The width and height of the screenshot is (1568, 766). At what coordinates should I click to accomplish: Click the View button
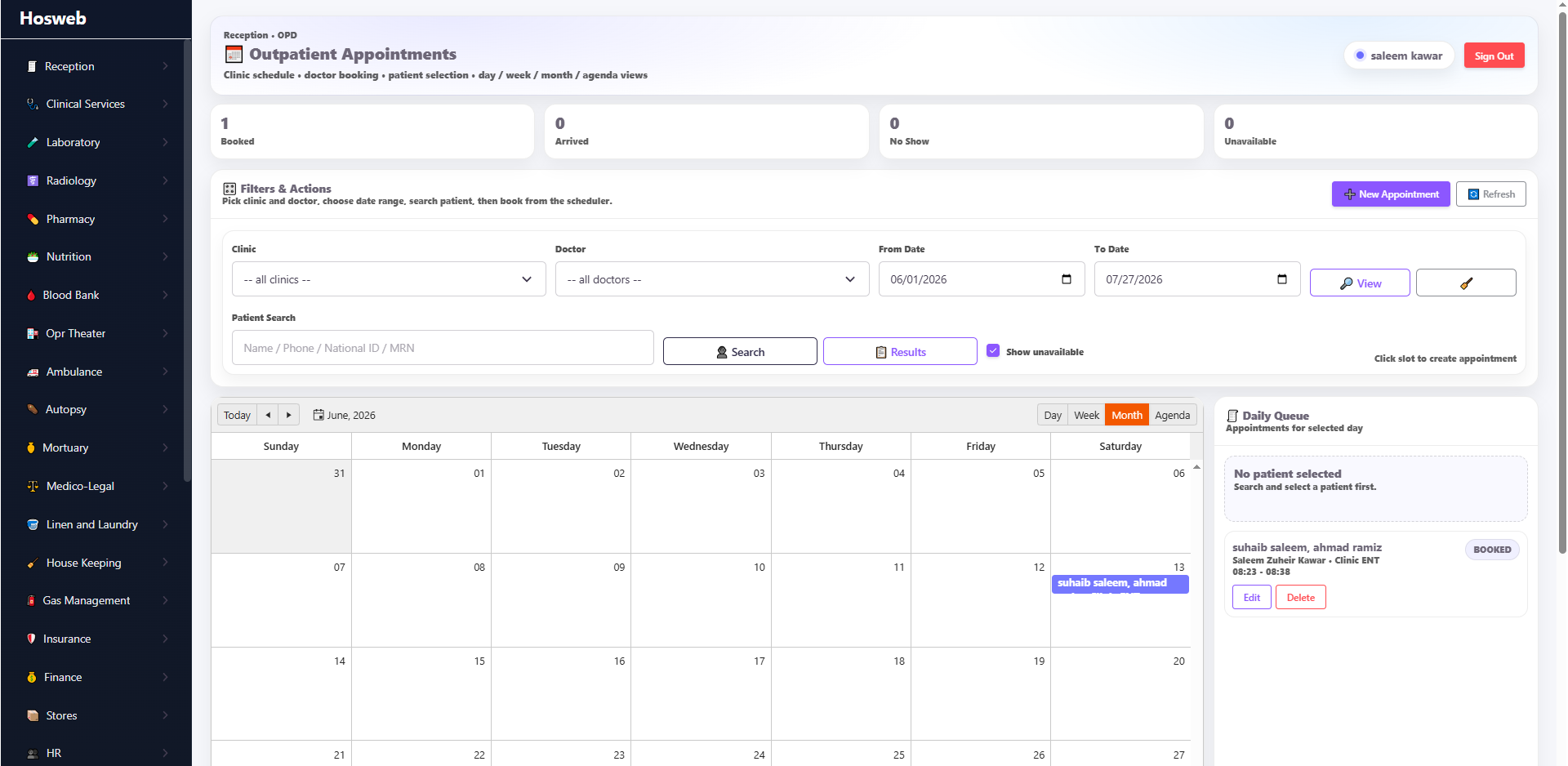[1360, 283]
